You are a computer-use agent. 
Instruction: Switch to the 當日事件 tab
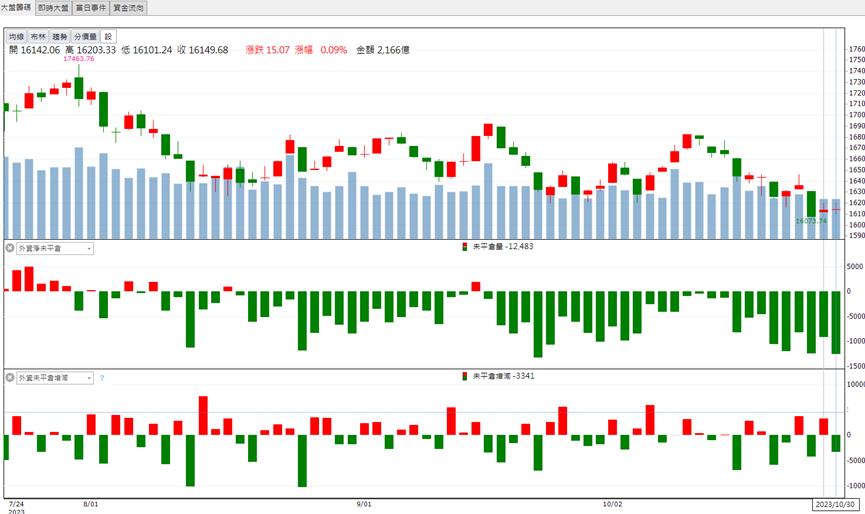[x=91, y=8]
